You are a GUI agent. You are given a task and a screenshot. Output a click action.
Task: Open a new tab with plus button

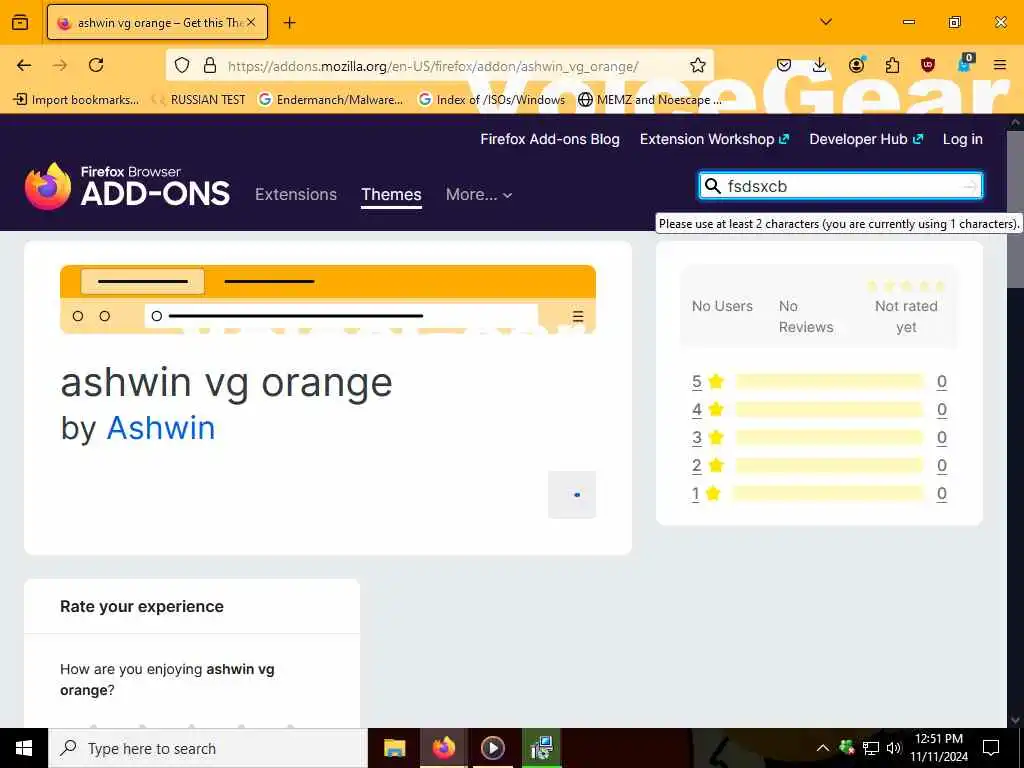pyautogui.click(x=289, y=23)
